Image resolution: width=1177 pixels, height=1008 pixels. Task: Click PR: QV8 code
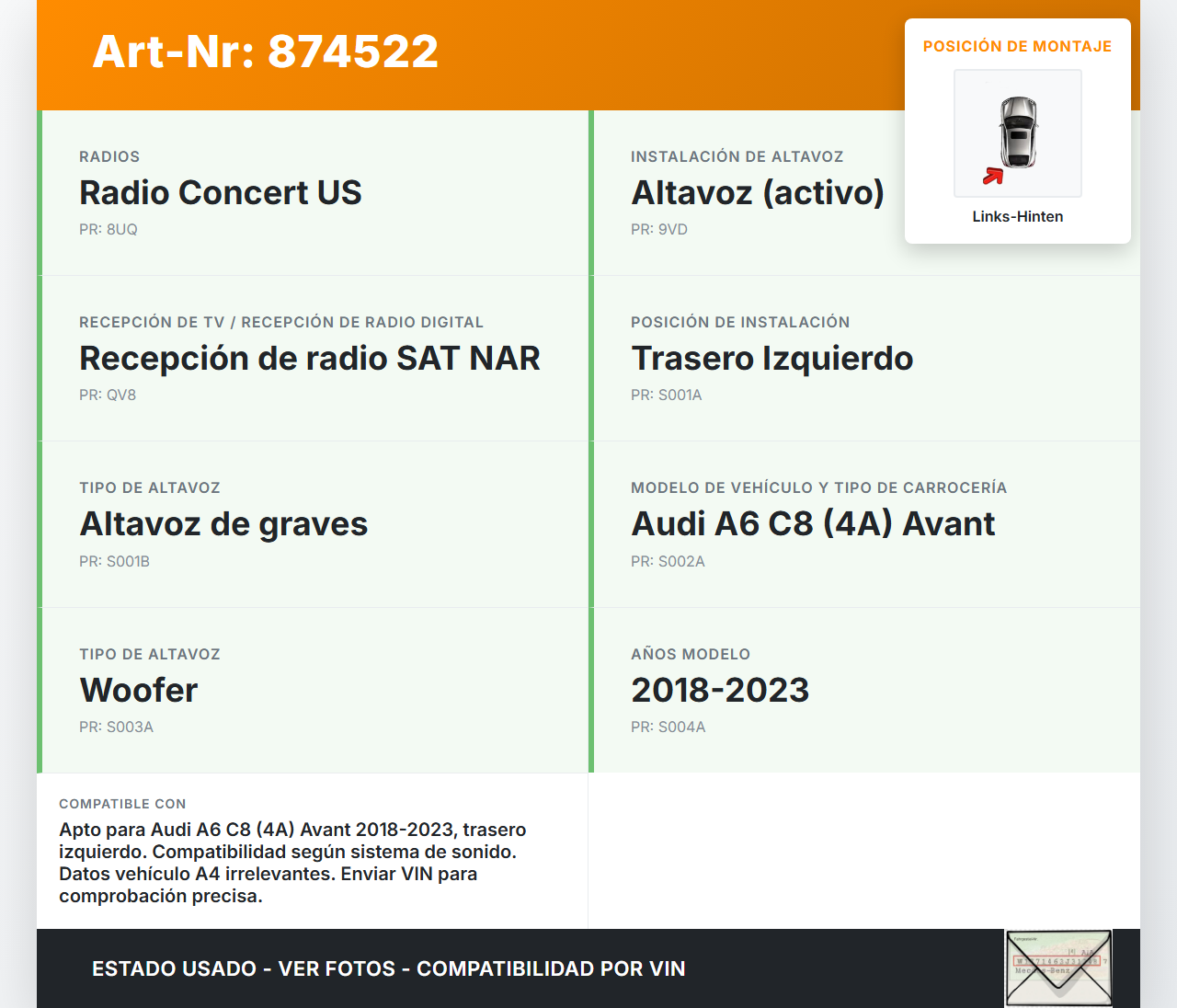[x=108, y=395]
